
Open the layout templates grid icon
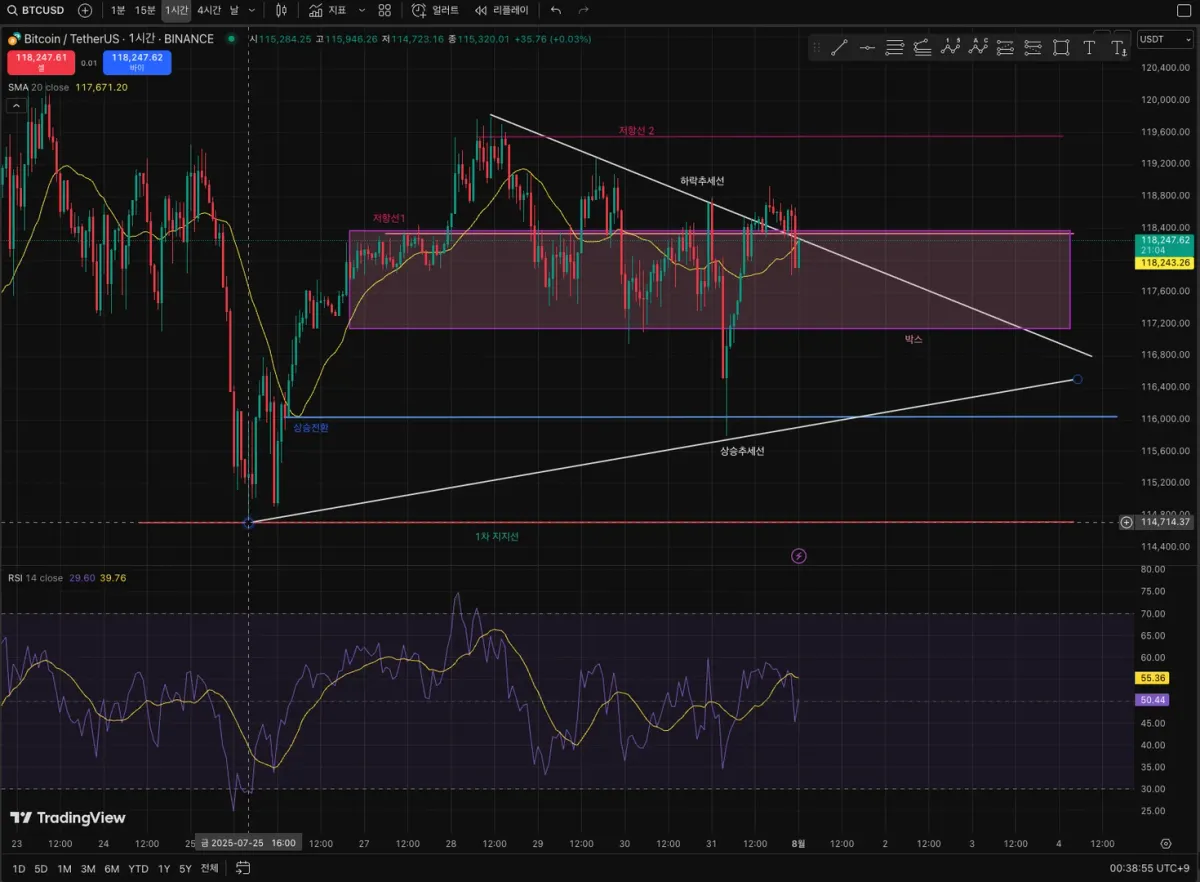[x=385, y=10]
